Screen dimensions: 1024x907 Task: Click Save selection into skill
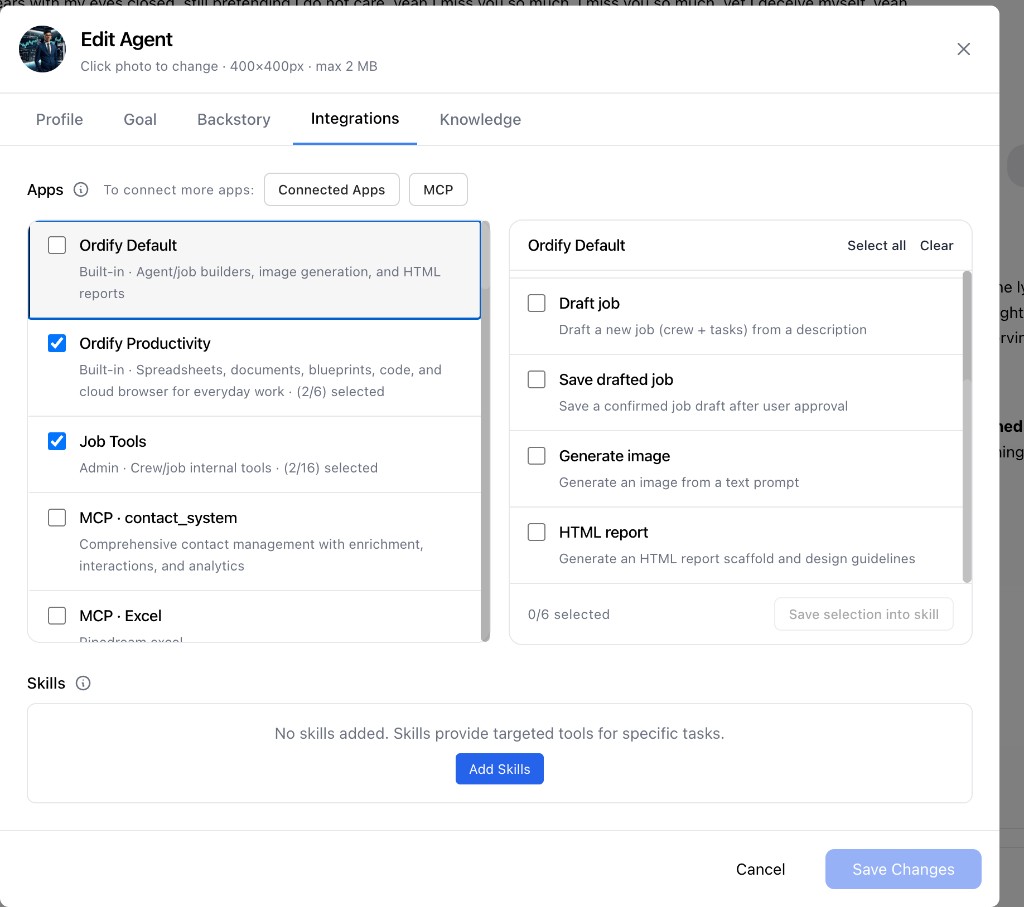pyautogui.click(x=863, y=614)
